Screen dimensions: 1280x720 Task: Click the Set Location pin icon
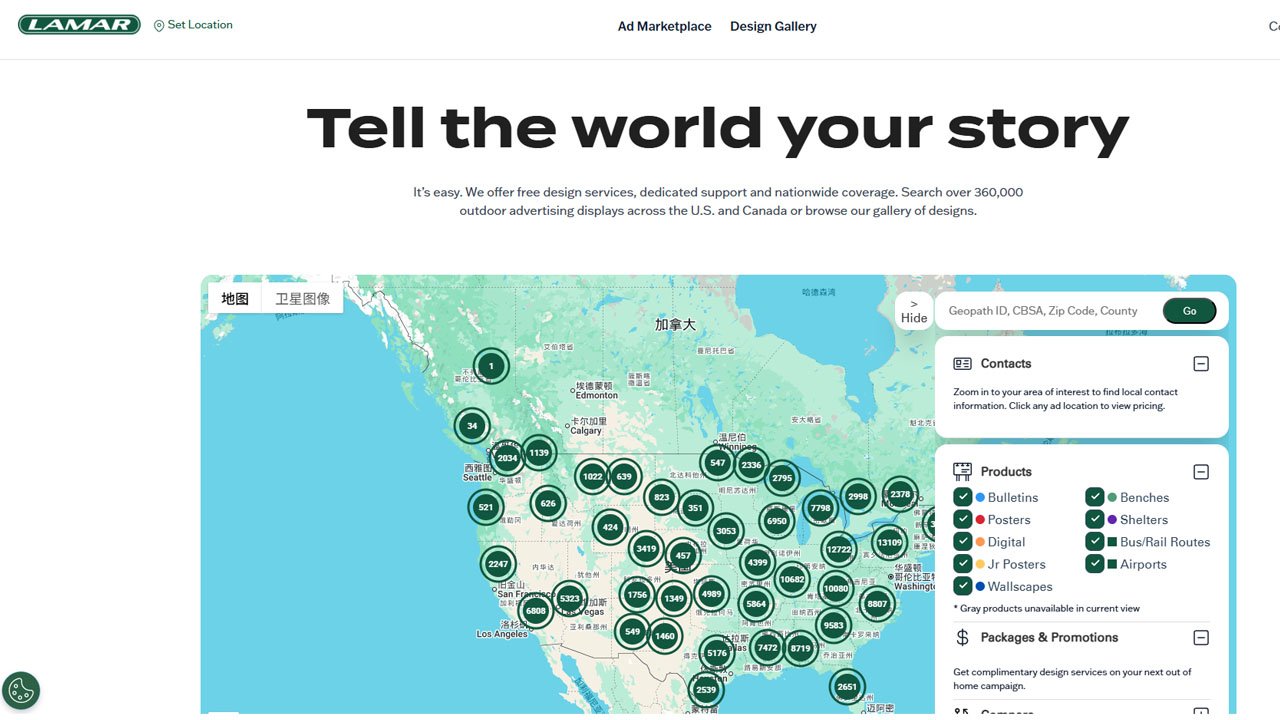click(159, 26)
